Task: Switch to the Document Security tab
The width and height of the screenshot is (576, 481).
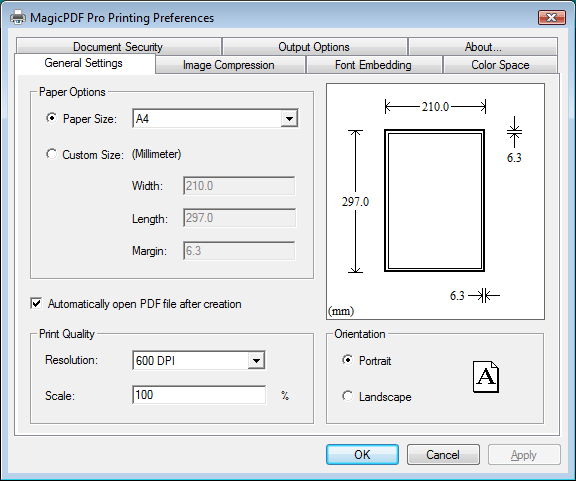Action: 118,47
